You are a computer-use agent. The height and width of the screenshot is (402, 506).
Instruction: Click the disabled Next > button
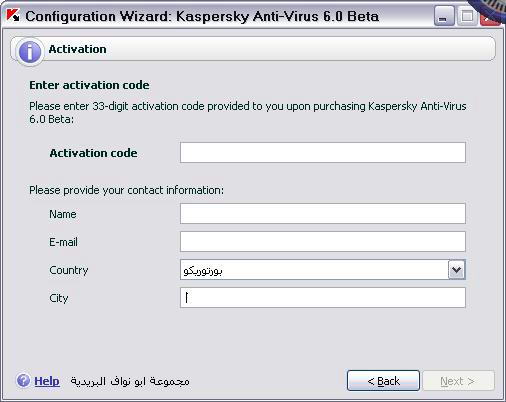coord(458,380)
